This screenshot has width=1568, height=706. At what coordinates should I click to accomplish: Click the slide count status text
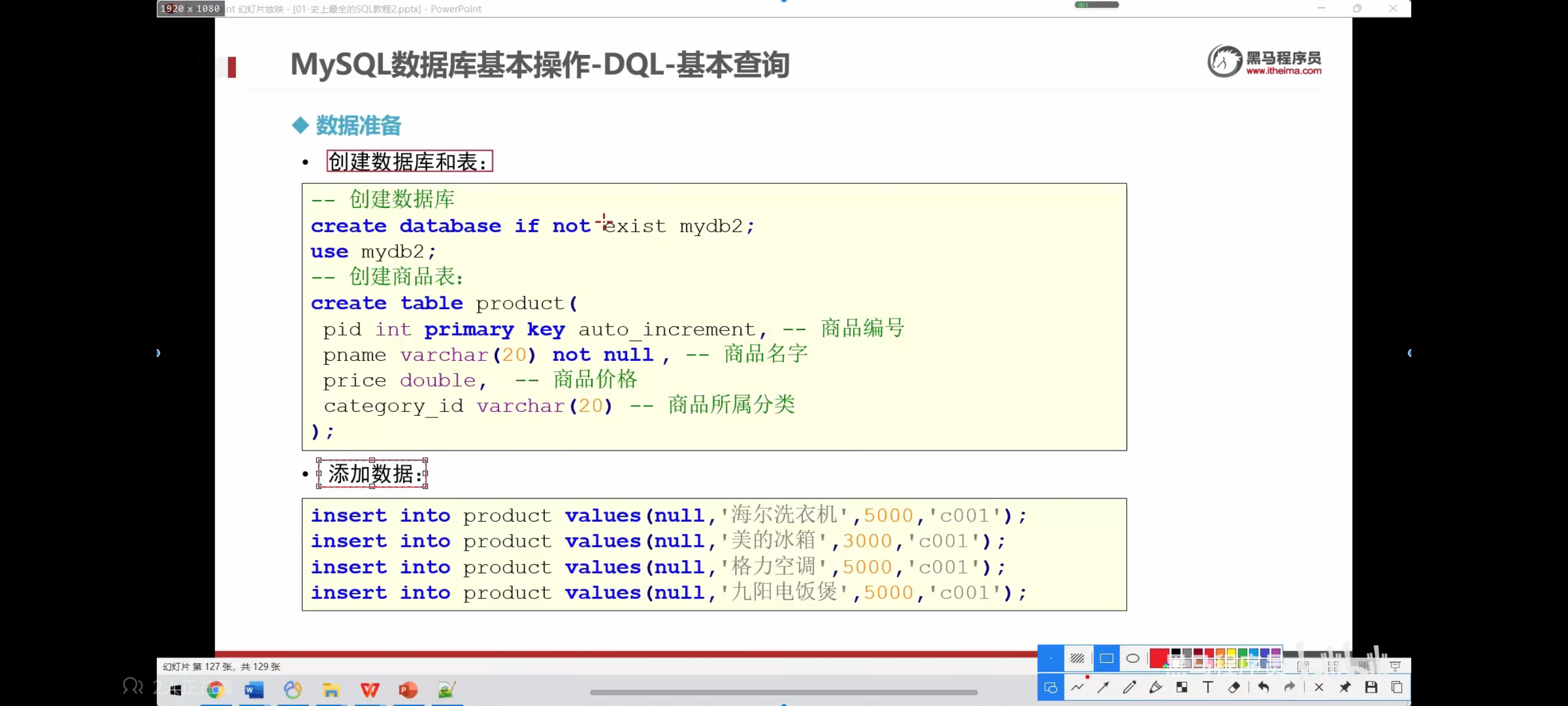pos(222,666)
